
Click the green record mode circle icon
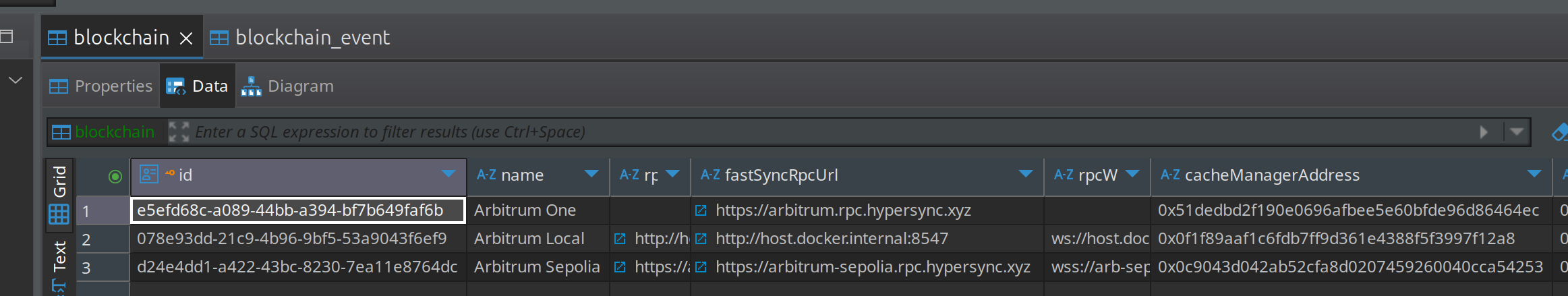point(115,176)
